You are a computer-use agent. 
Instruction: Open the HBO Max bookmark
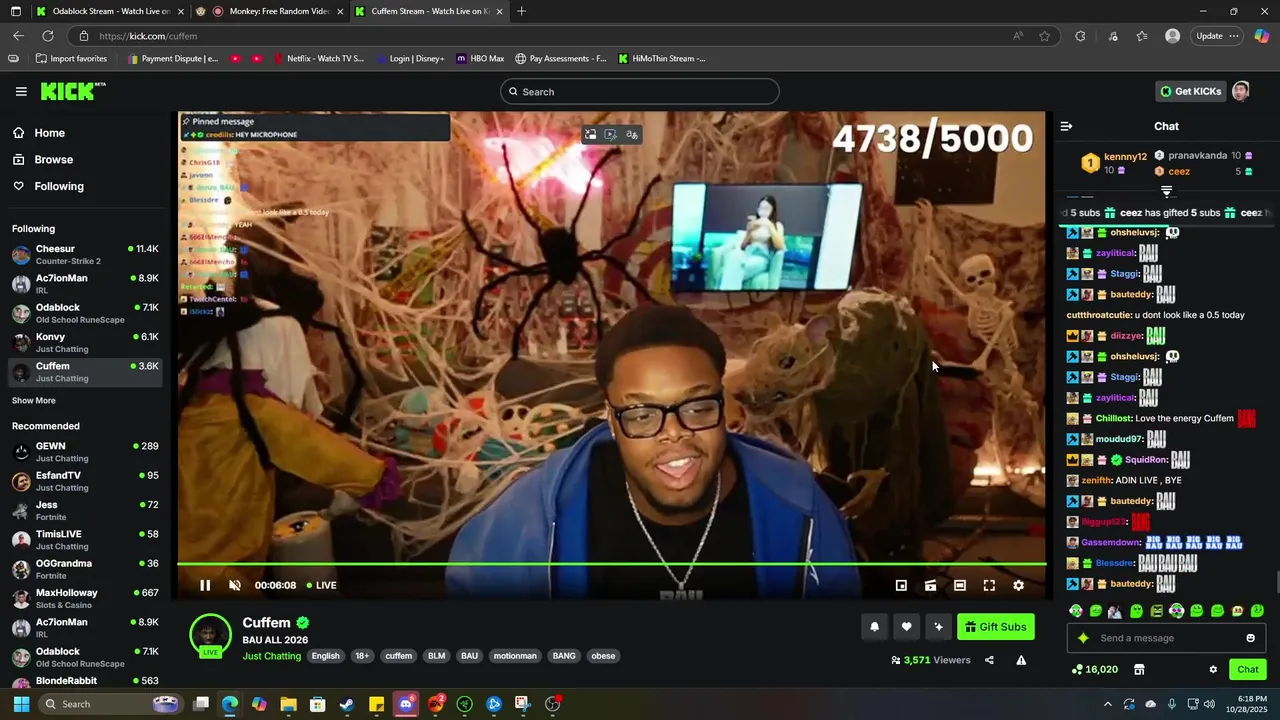click(480, 59)
